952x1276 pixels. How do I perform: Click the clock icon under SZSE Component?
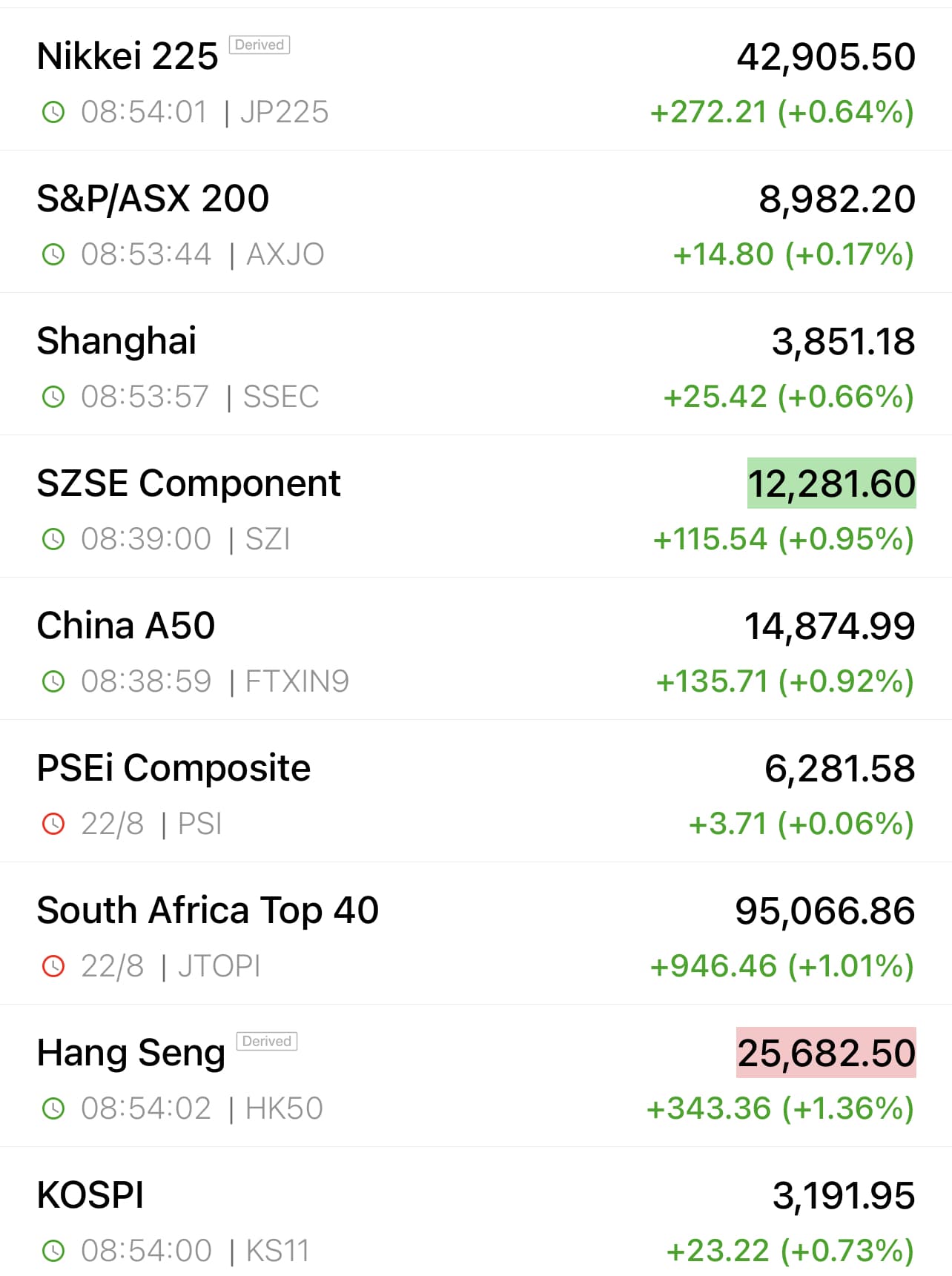[53, 539]
